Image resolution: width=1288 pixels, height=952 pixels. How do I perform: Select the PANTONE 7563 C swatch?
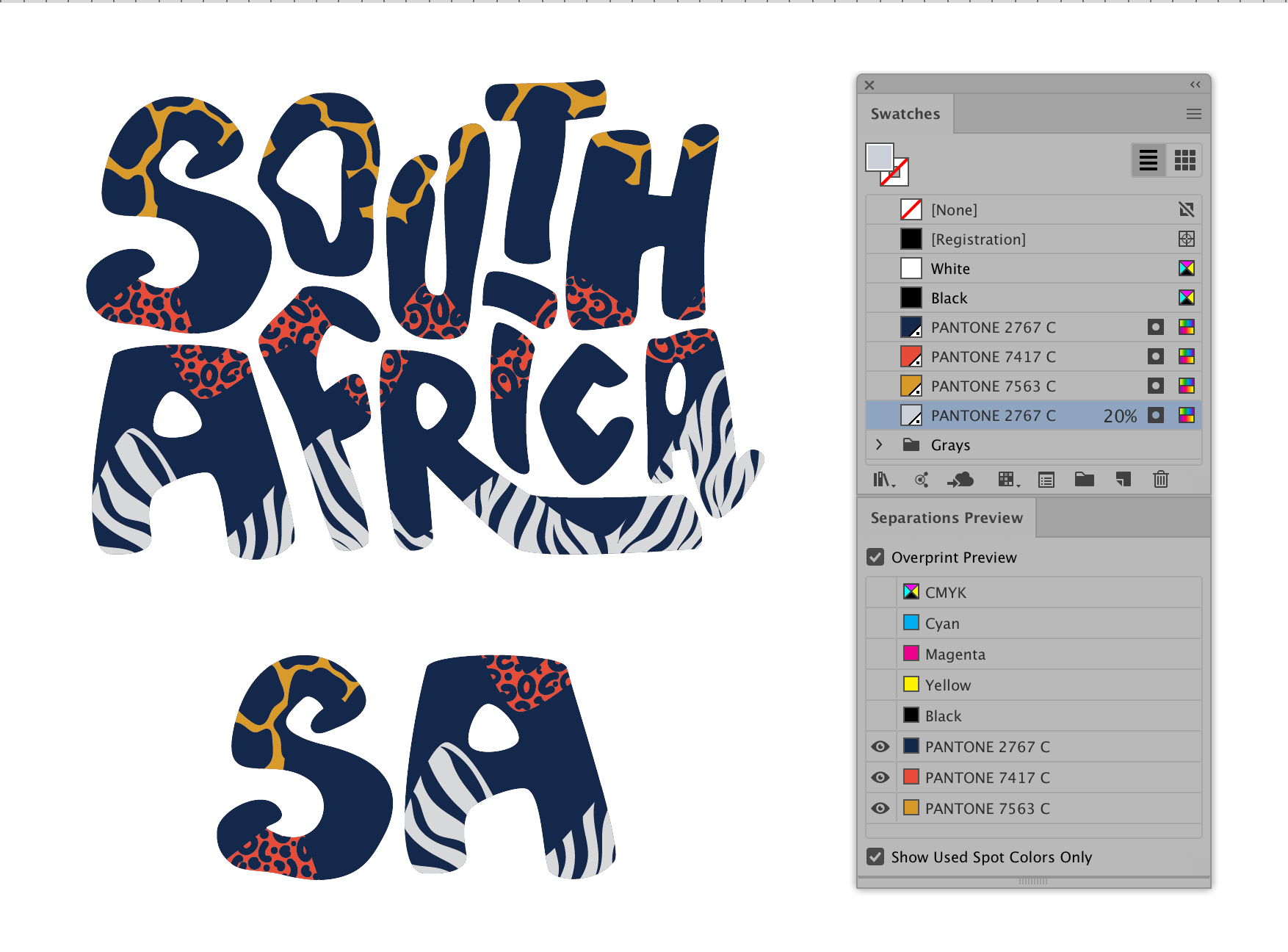click(x=1034, y=386)
